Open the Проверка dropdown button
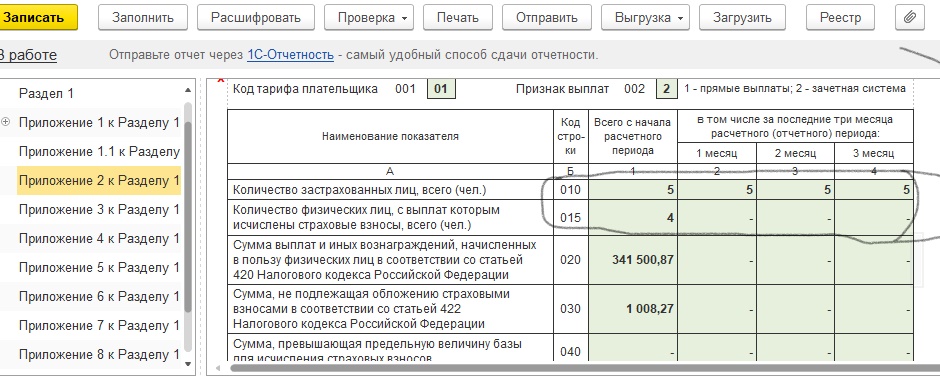The width and height of the screenshot is (940, 378). 369,17
